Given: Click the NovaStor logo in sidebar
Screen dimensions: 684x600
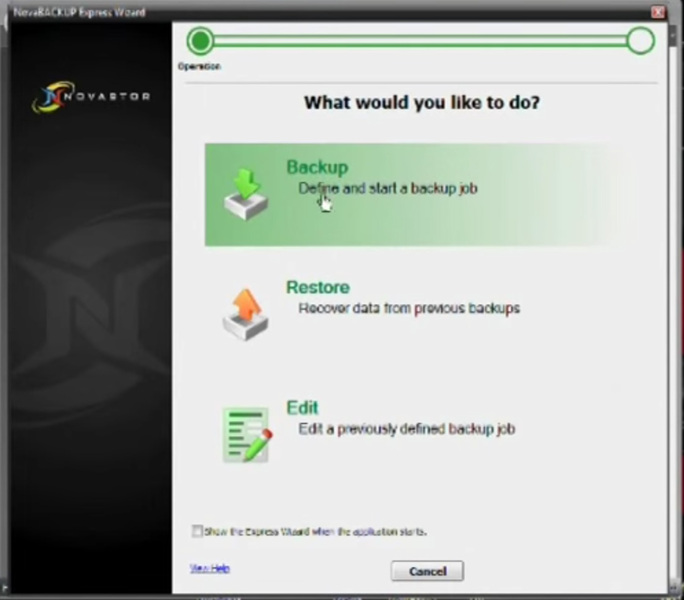Looking at the screenshot, I should pyautogui.click(x=92, y=96).
